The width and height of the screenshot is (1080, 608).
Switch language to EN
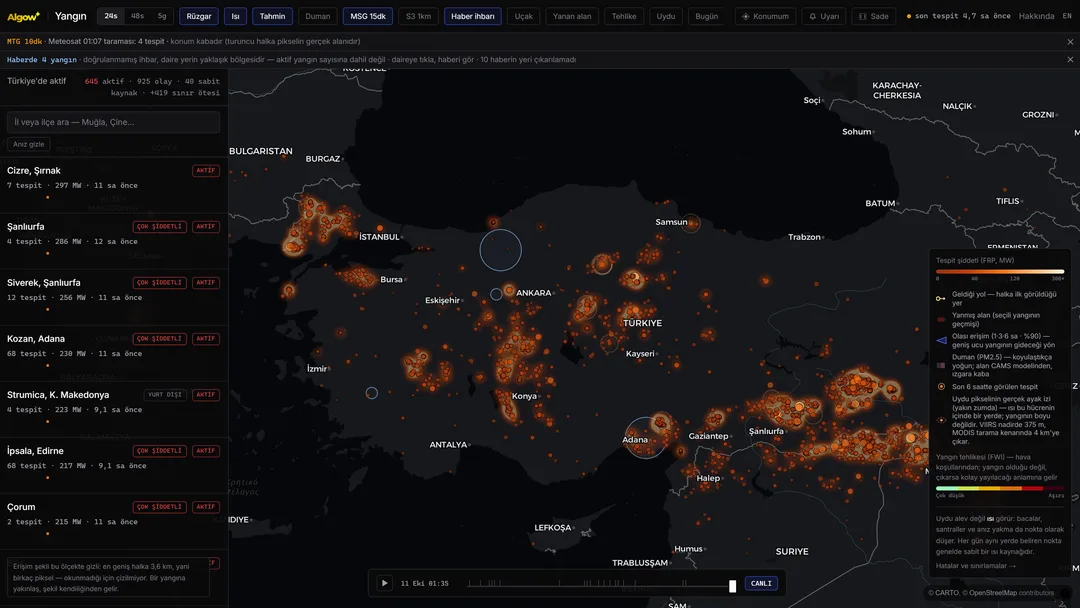pyautogui.click(x=1067, y=16)
